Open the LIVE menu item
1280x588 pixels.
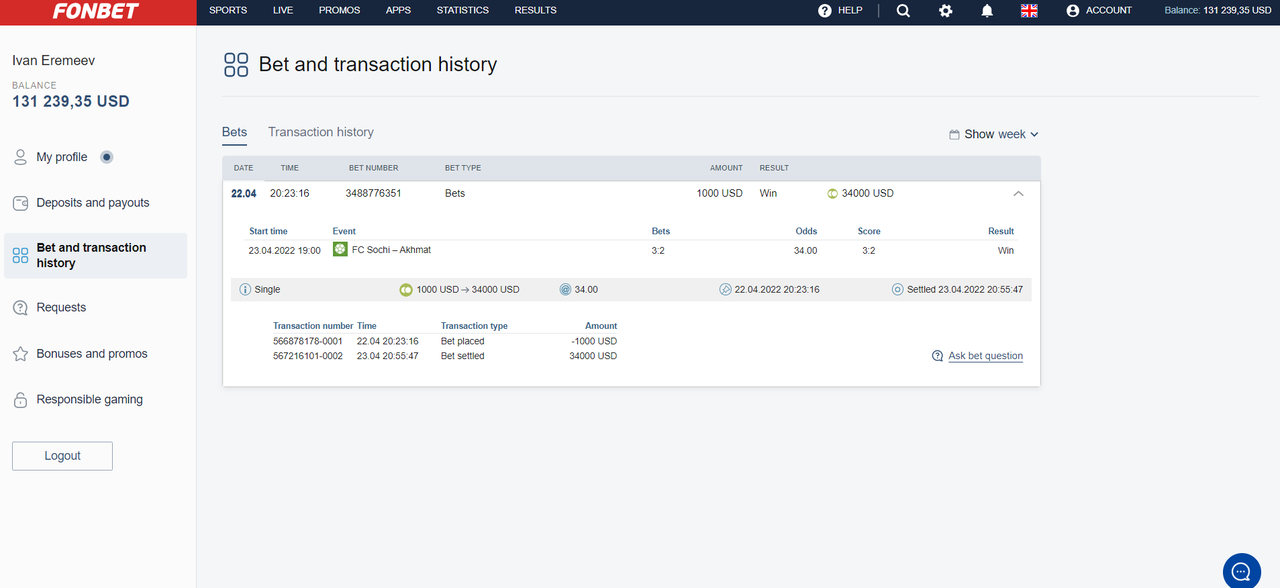[x=282, y=11]
